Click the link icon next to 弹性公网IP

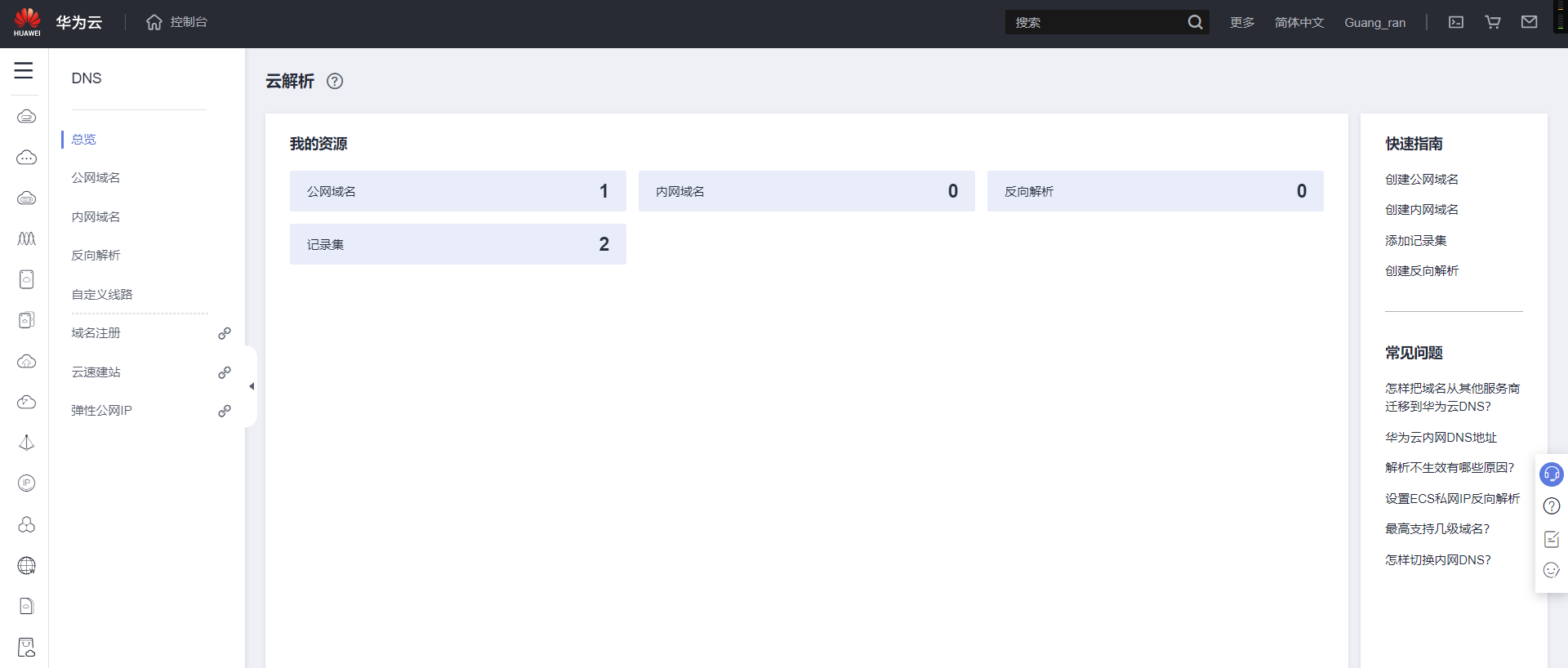pyautogui.click(x=225, y=411)
